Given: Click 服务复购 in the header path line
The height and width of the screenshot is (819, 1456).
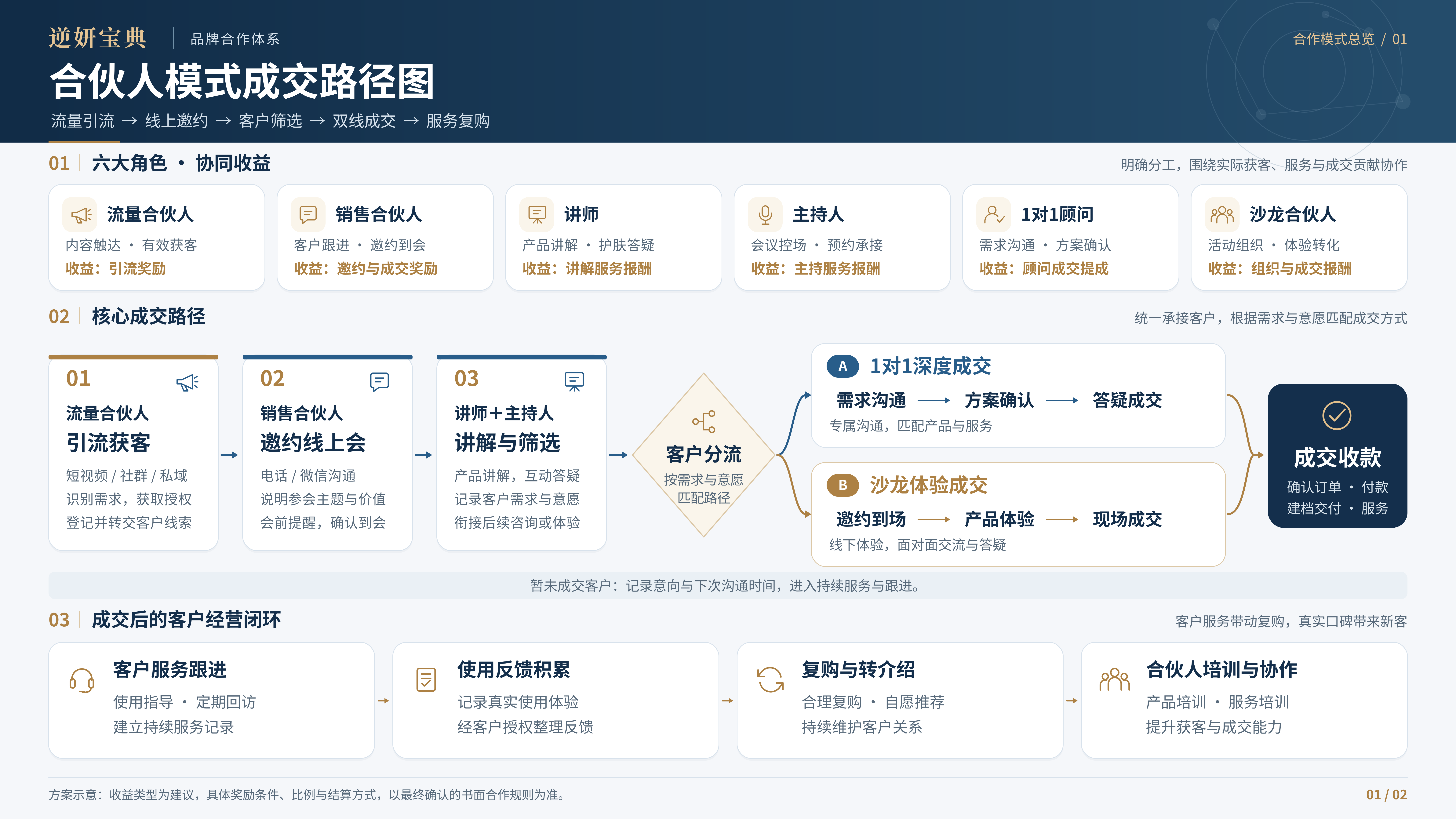Looking at the screenshot, I should pos(458,121).
